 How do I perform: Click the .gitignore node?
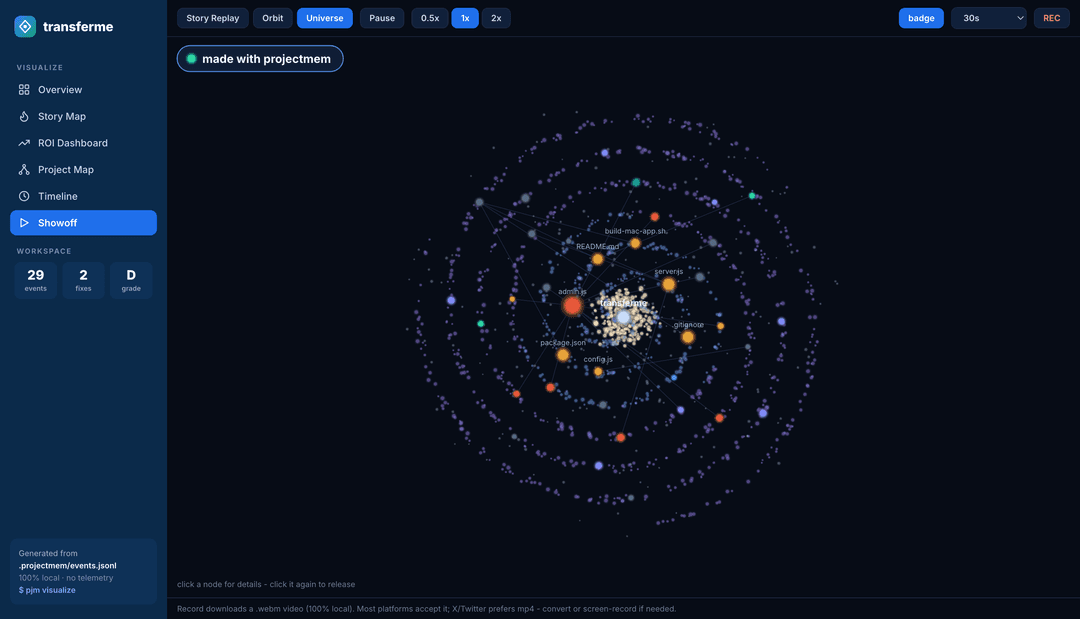point(687,337)
